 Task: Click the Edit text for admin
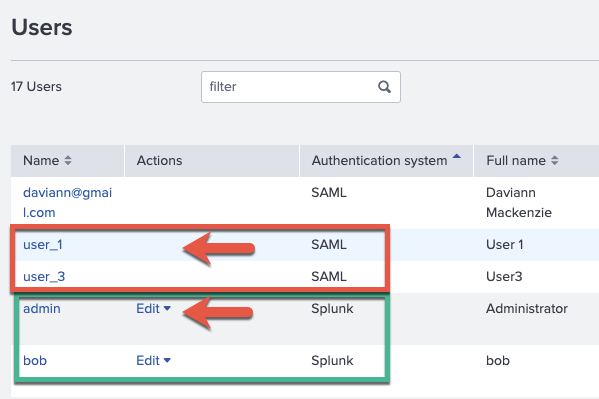coord(148,308)
